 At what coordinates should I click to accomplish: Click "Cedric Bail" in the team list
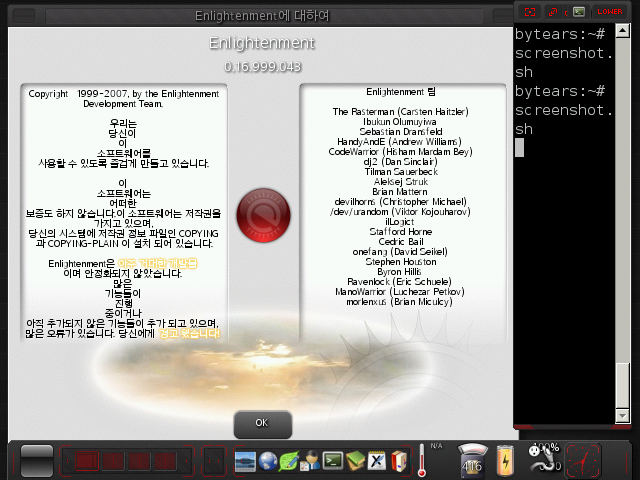[x=400, y=242]
